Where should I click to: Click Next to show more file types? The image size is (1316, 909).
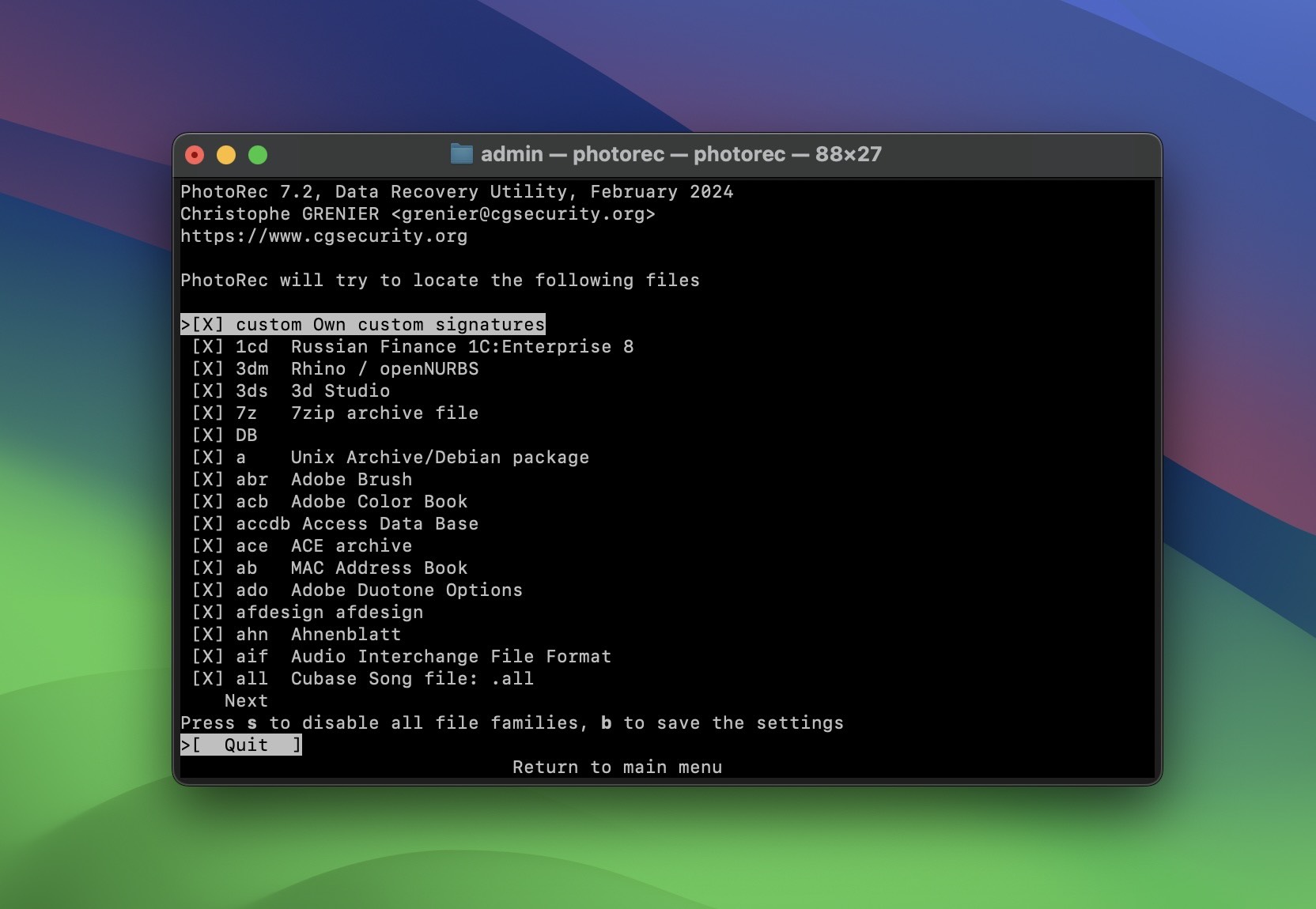click(x=246, y=701)
